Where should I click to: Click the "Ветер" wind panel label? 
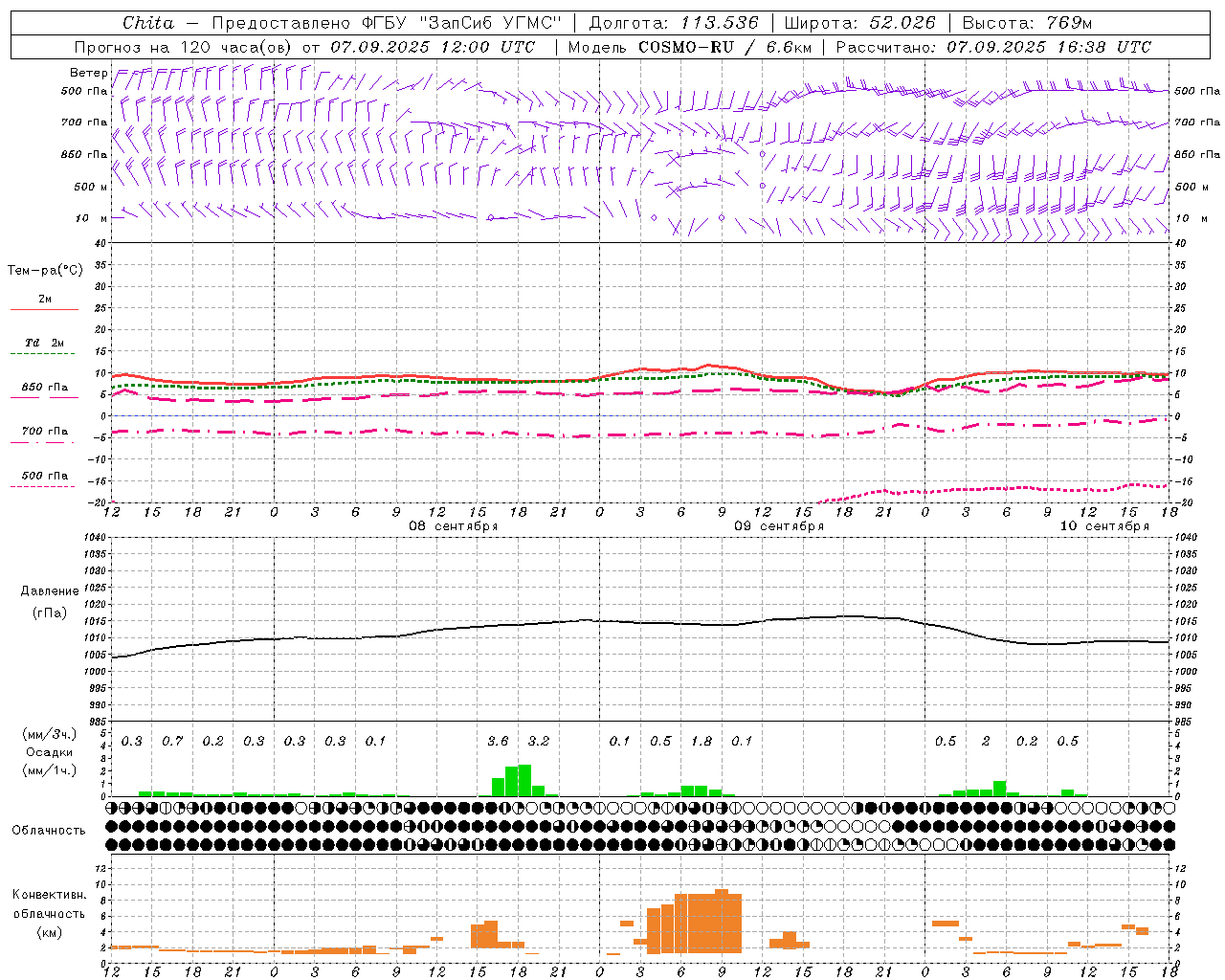[88, 73]
